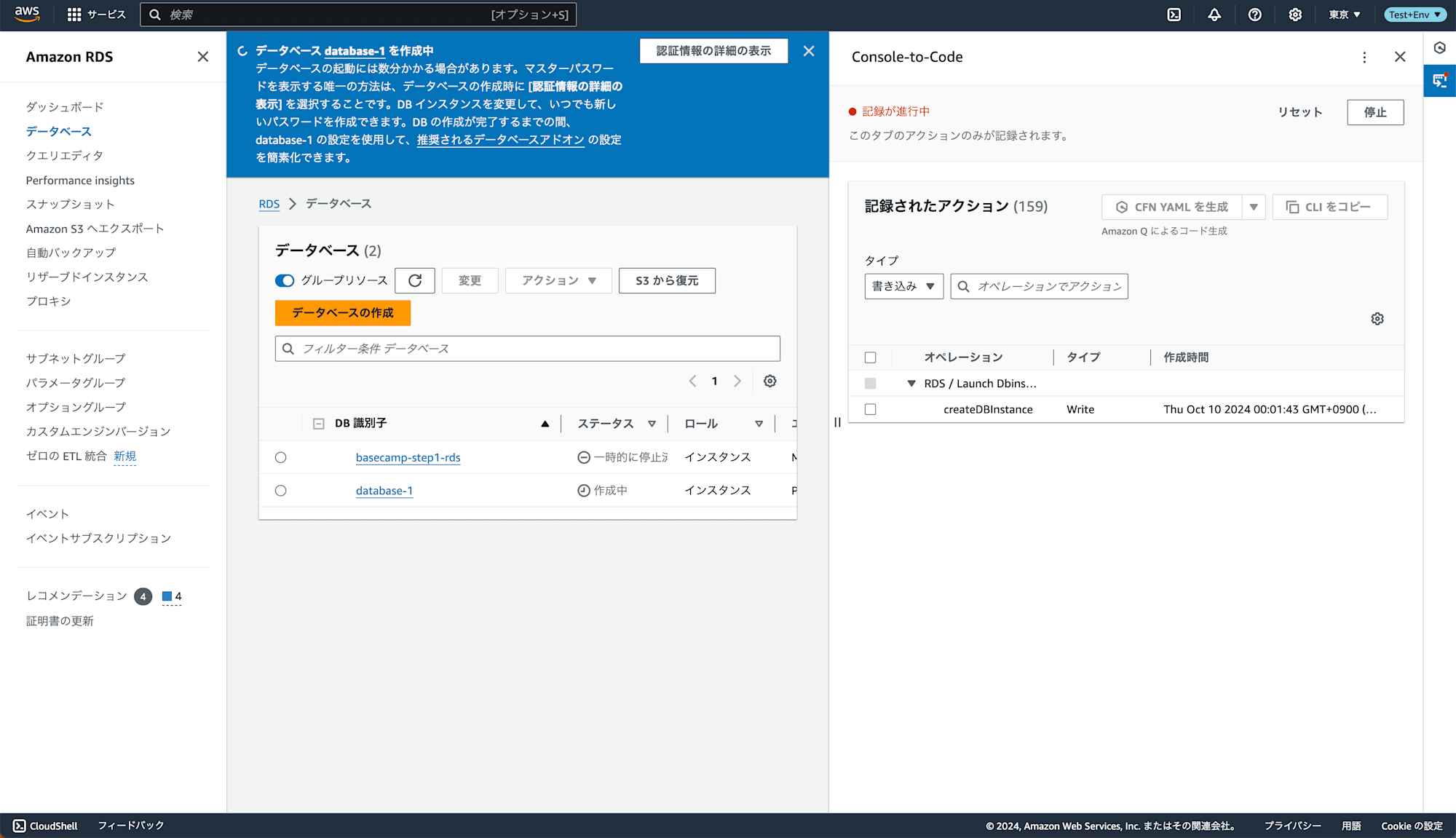Toggle the グループリソース switch
1456x838 pixels.
(285, 280)
